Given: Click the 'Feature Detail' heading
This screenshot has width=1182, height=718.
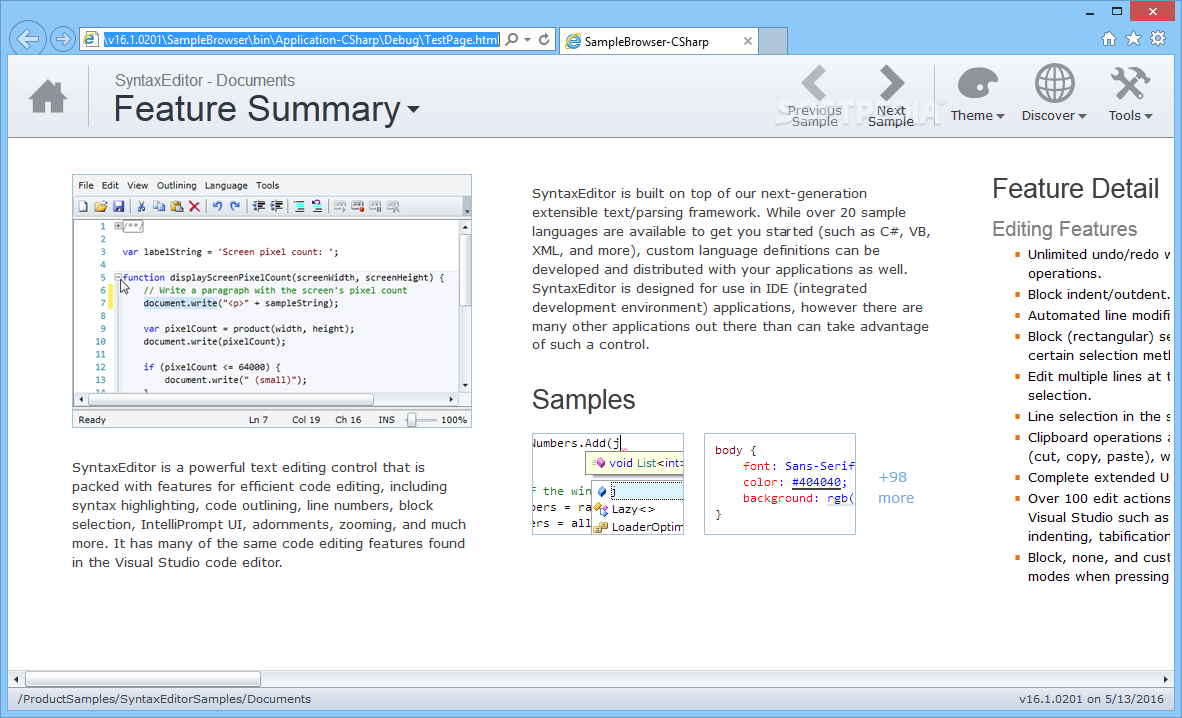Looking at the screenshot, I should (x=1075, y=189).
